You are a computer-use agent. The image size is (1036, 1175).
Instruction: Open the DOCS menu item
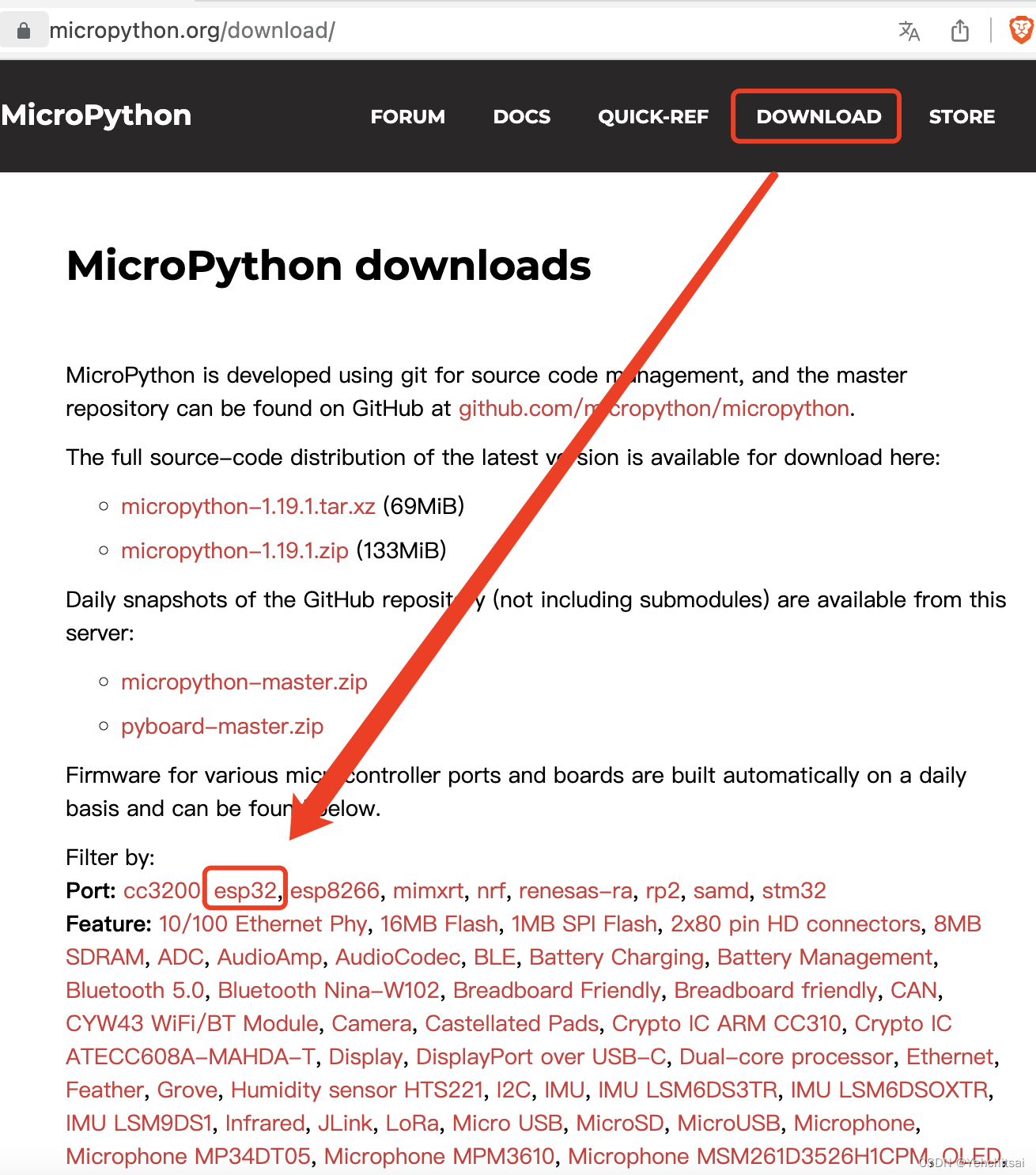[x=522, y=117]
